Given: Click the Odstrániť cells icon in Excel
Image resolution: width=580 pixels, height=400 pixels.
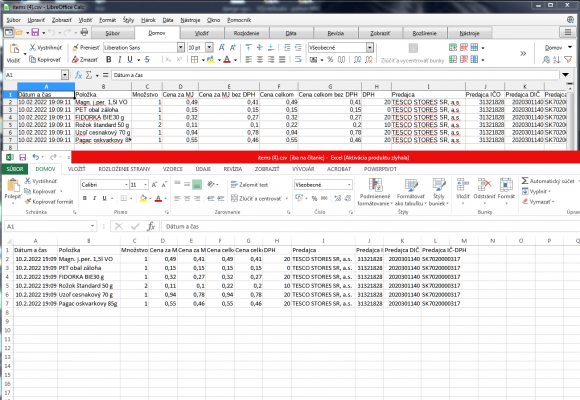Looking at the screenshot, I should [484, 184].
